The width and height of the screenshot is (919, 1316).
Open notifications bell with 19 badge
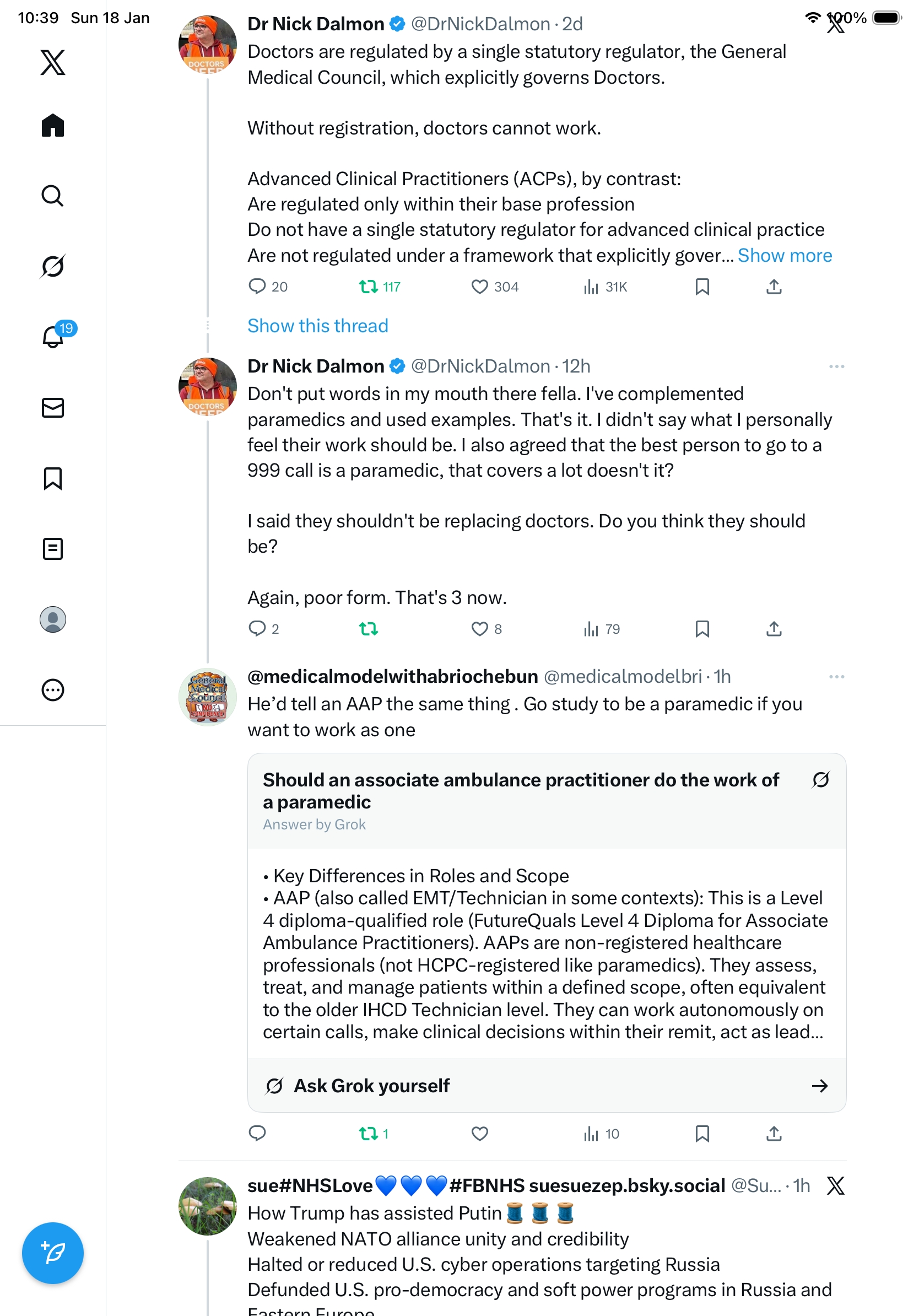pos(53,337)
